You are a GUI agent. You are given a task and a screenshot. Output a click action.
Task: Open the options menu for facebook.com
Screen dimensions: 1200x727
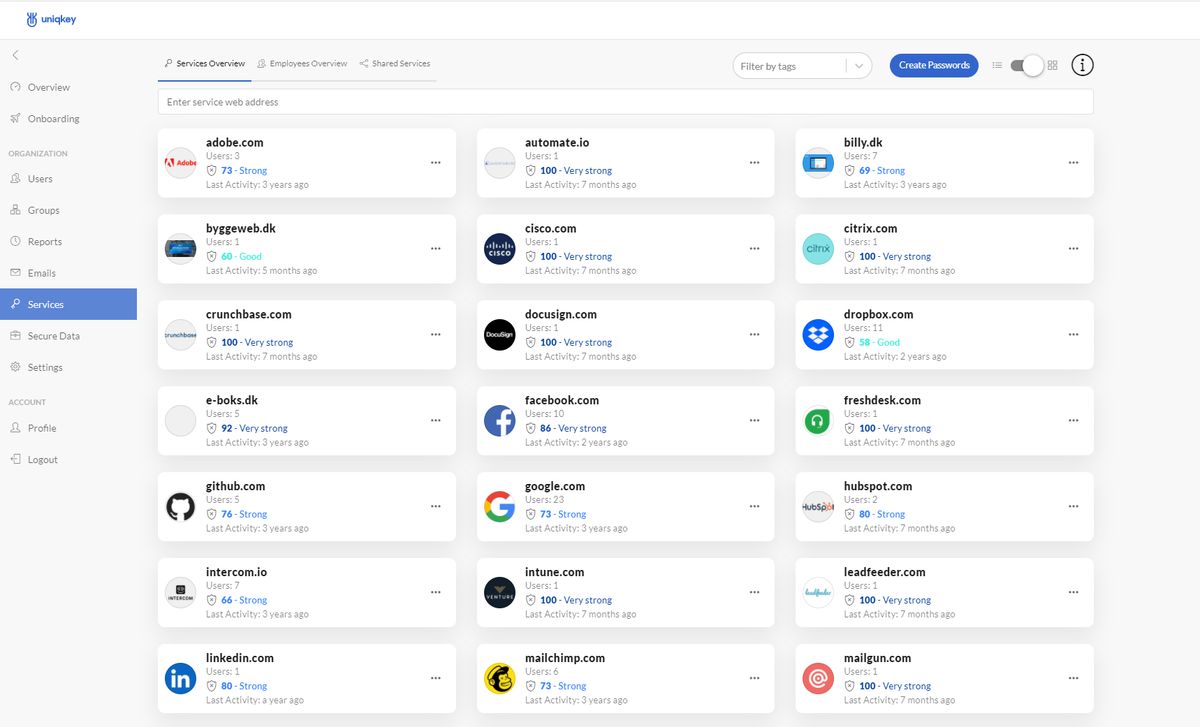click(x=755, y=420)
